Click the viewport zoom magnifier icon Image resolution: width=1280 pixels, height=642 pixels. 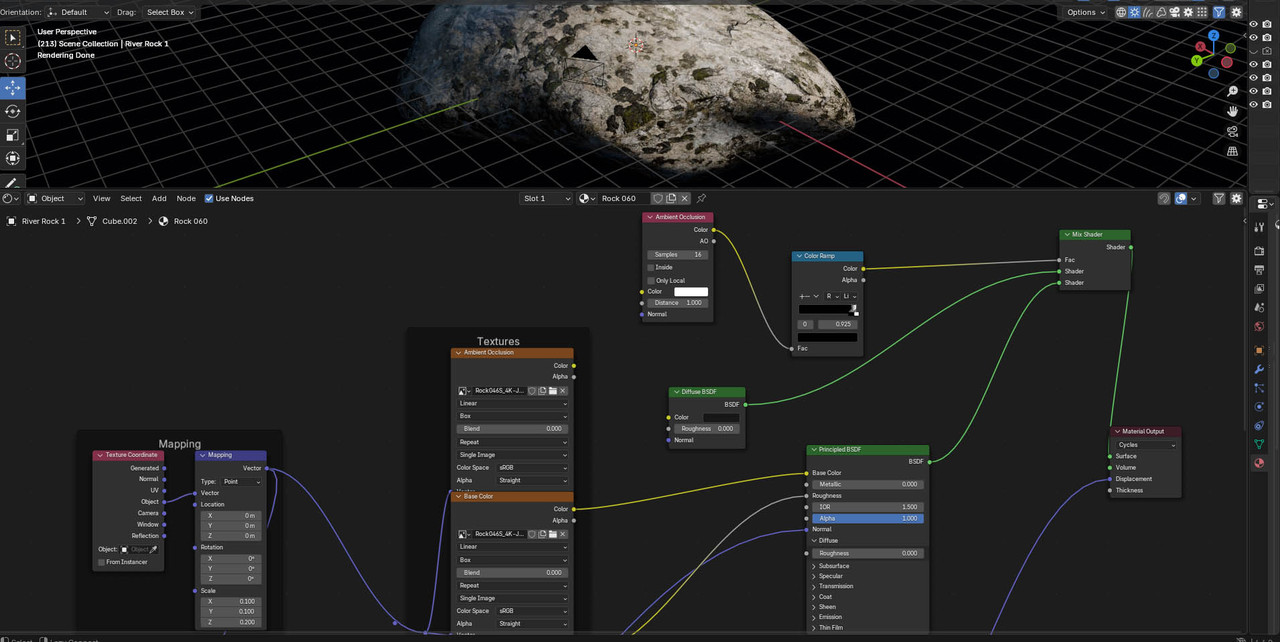pos(1233,91)
